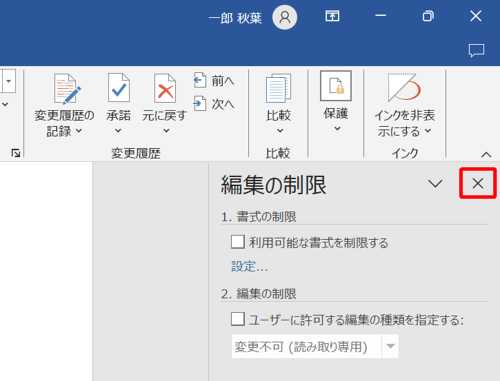
Task: Open the 設定... link
Action: (249, 267)
